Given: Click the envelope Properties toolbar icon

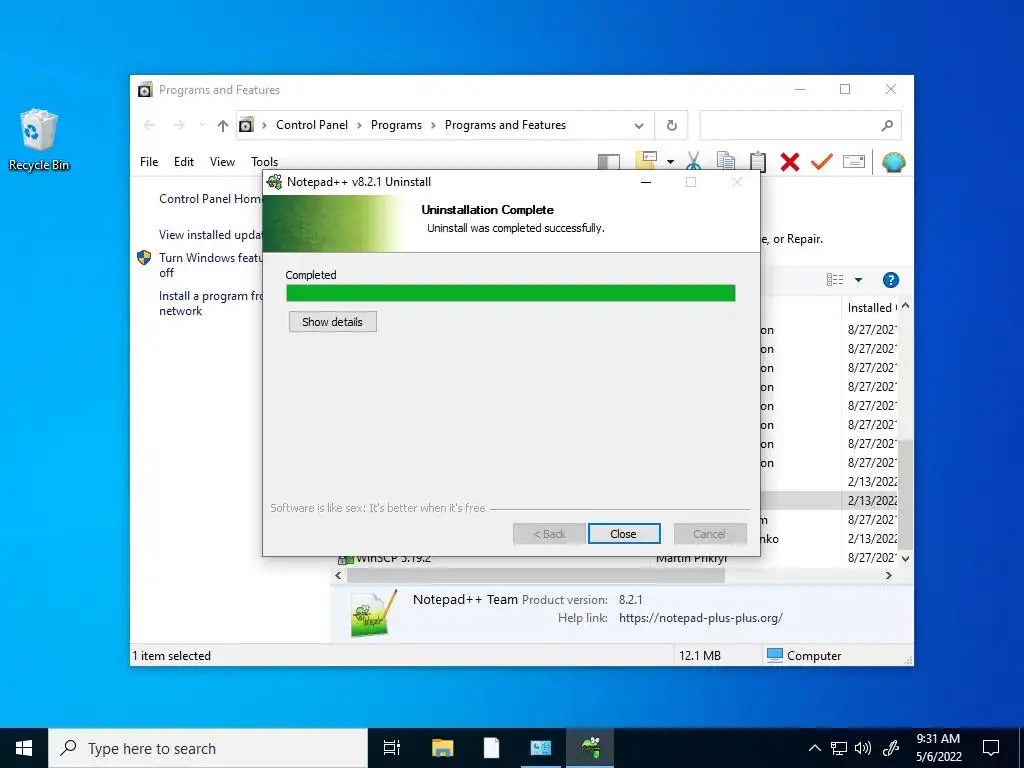Looking at the screenshot, I should tap(854, 161).
